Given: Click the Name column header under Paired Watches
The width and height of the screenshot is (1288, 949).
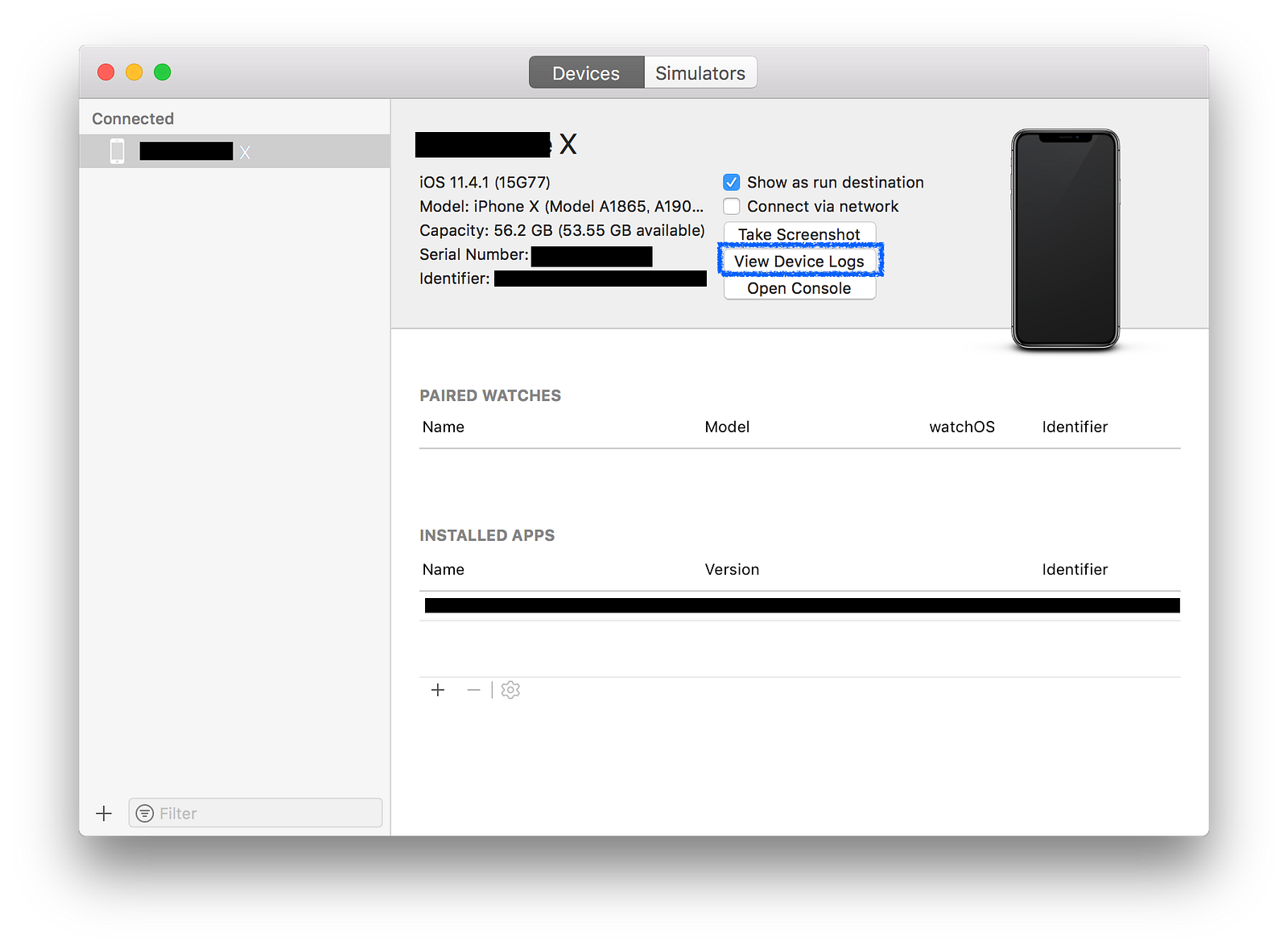Looking at the screenshot, I should coord(444,427).
